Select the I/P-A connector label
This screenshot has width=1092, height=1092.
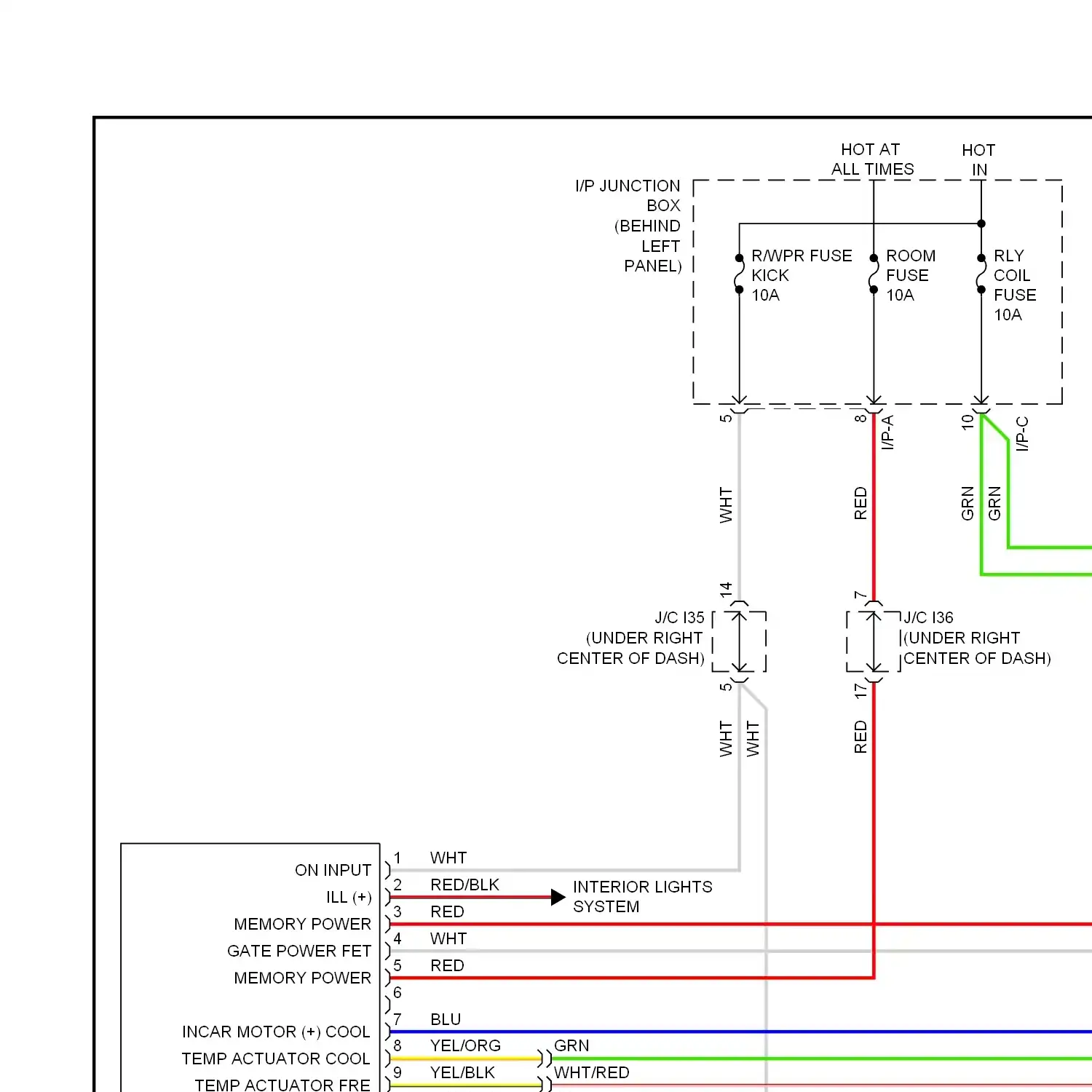pos(887,432)
